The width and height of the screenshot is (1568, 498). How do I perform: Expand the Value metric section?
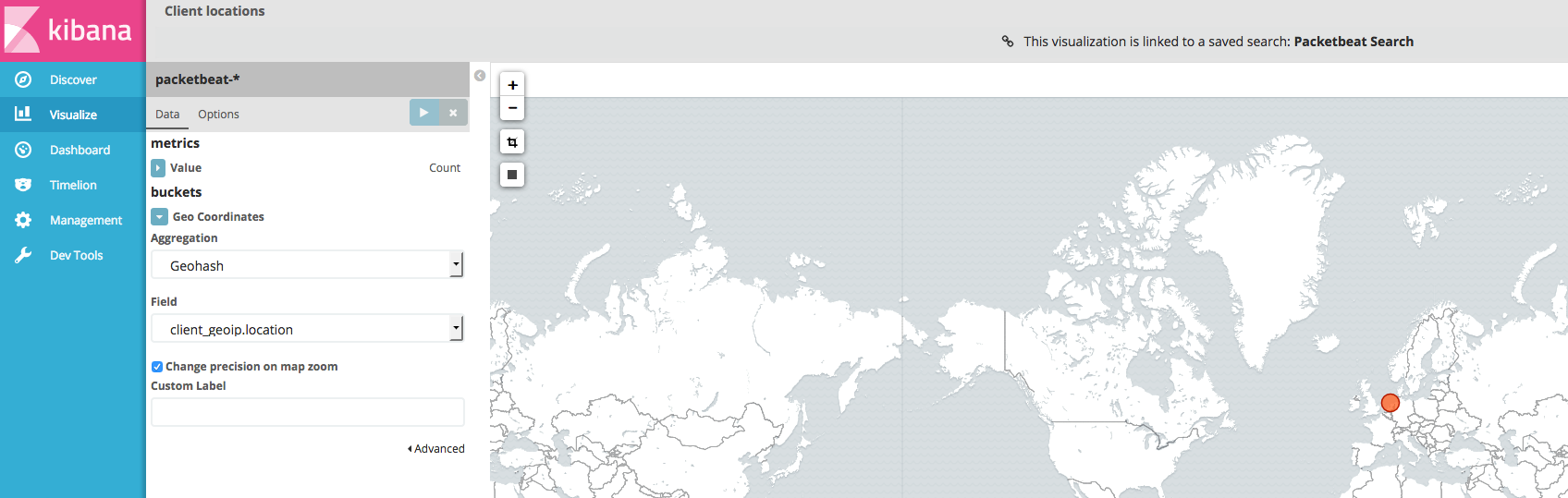(159, 168)
